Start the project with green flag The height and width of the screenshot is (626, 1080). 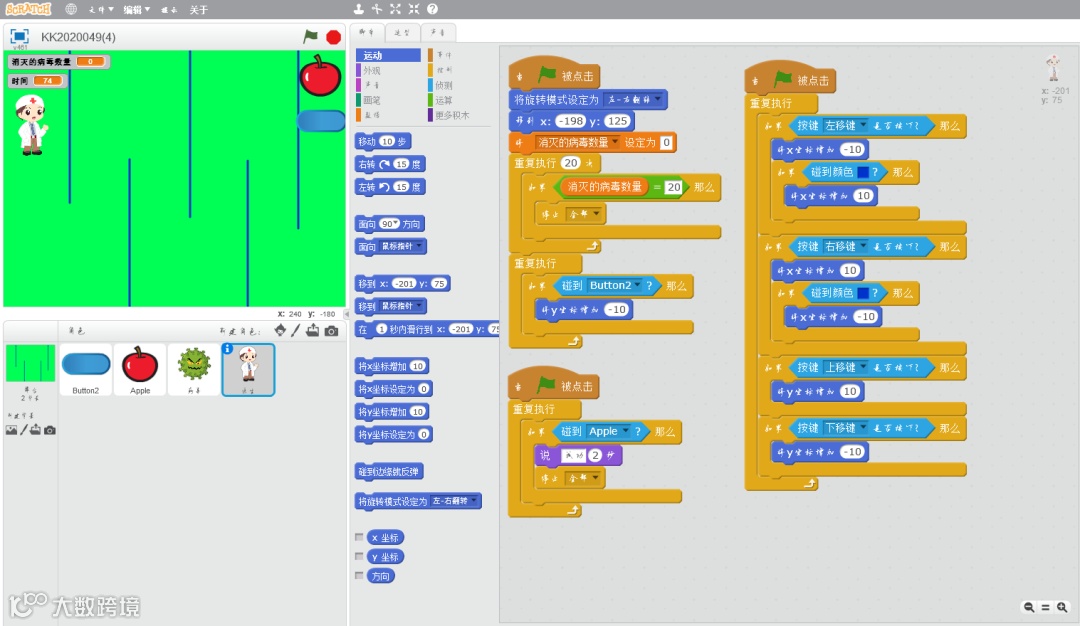[311, 36]
